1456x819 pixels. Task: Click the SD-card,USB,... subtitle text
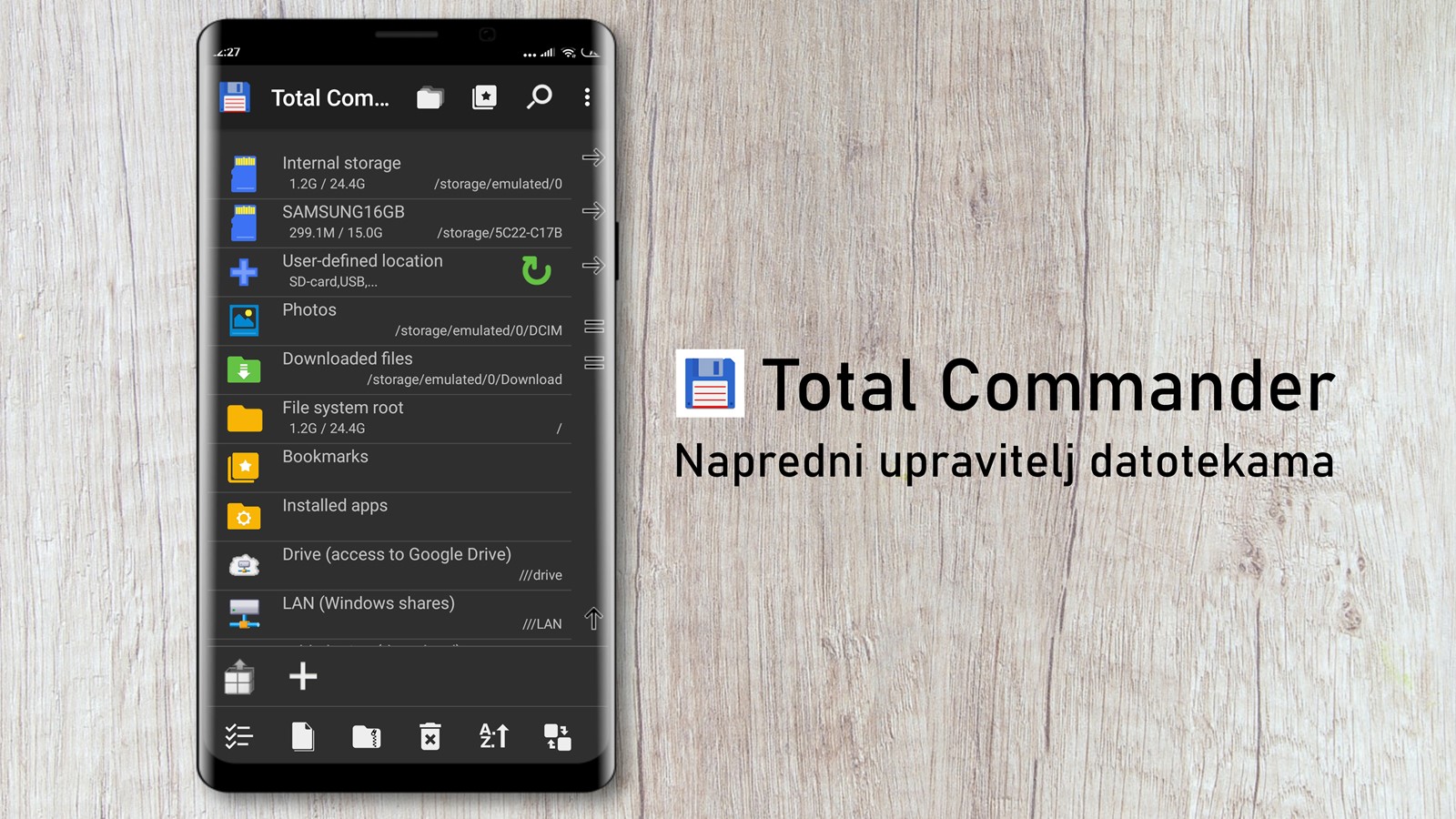(333, 282)
